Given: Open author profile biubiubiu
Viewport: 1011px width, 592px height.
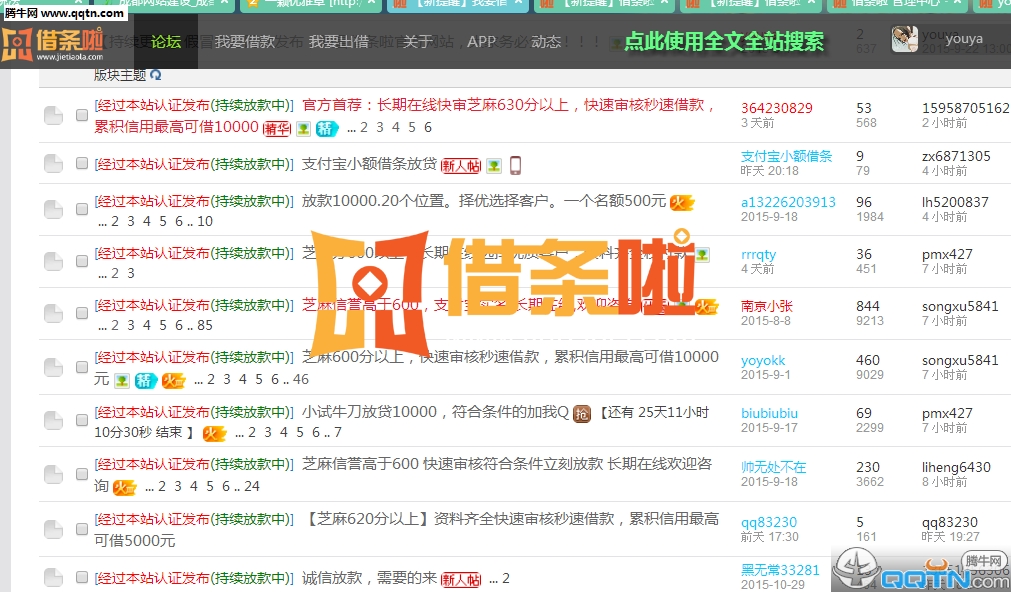Looking at the screenshot, I should click(769, 413).
